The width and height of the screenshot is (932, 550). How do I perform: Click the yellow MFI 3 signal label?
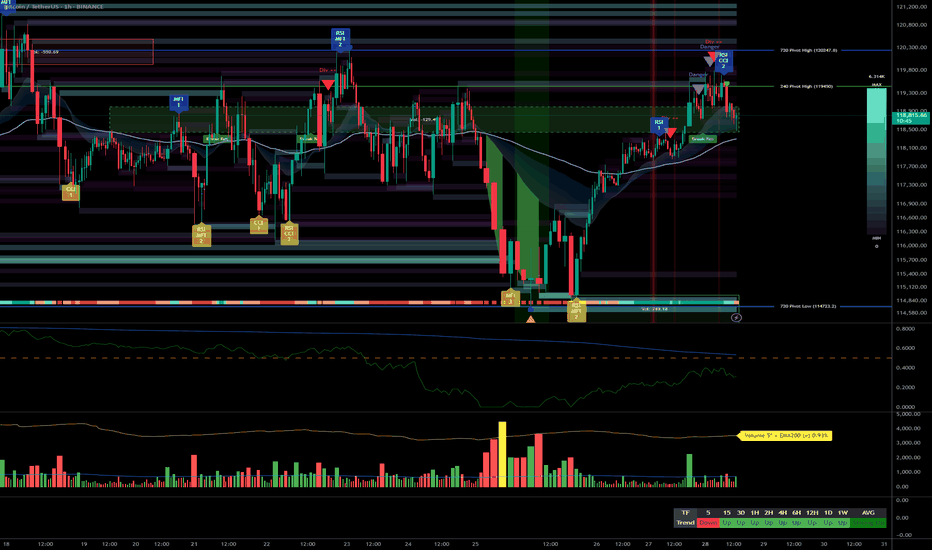coord(510,298)
